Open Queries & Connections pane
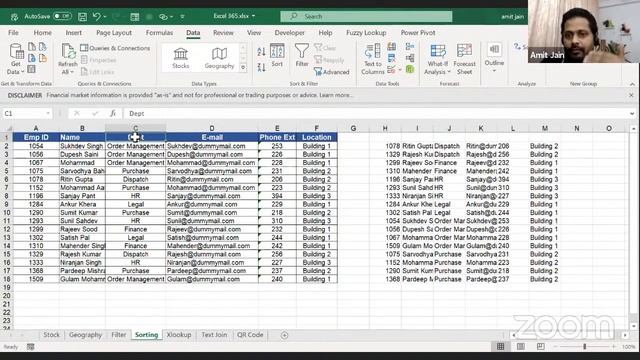 coord(115,48)
